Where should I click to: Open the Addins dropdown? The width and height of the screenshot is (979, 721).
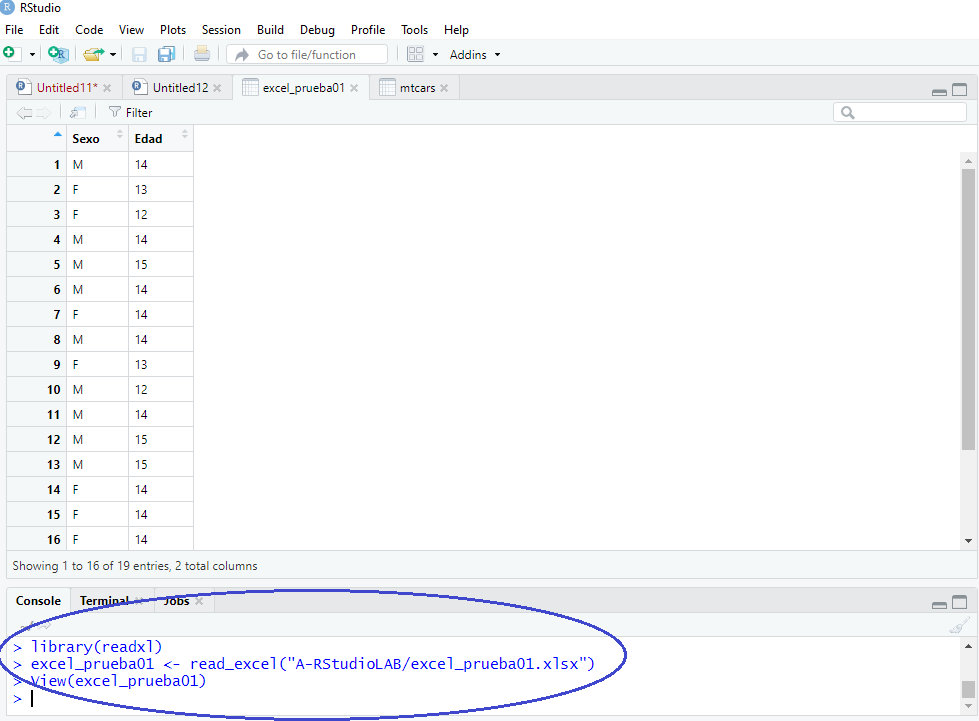(474, 53)
